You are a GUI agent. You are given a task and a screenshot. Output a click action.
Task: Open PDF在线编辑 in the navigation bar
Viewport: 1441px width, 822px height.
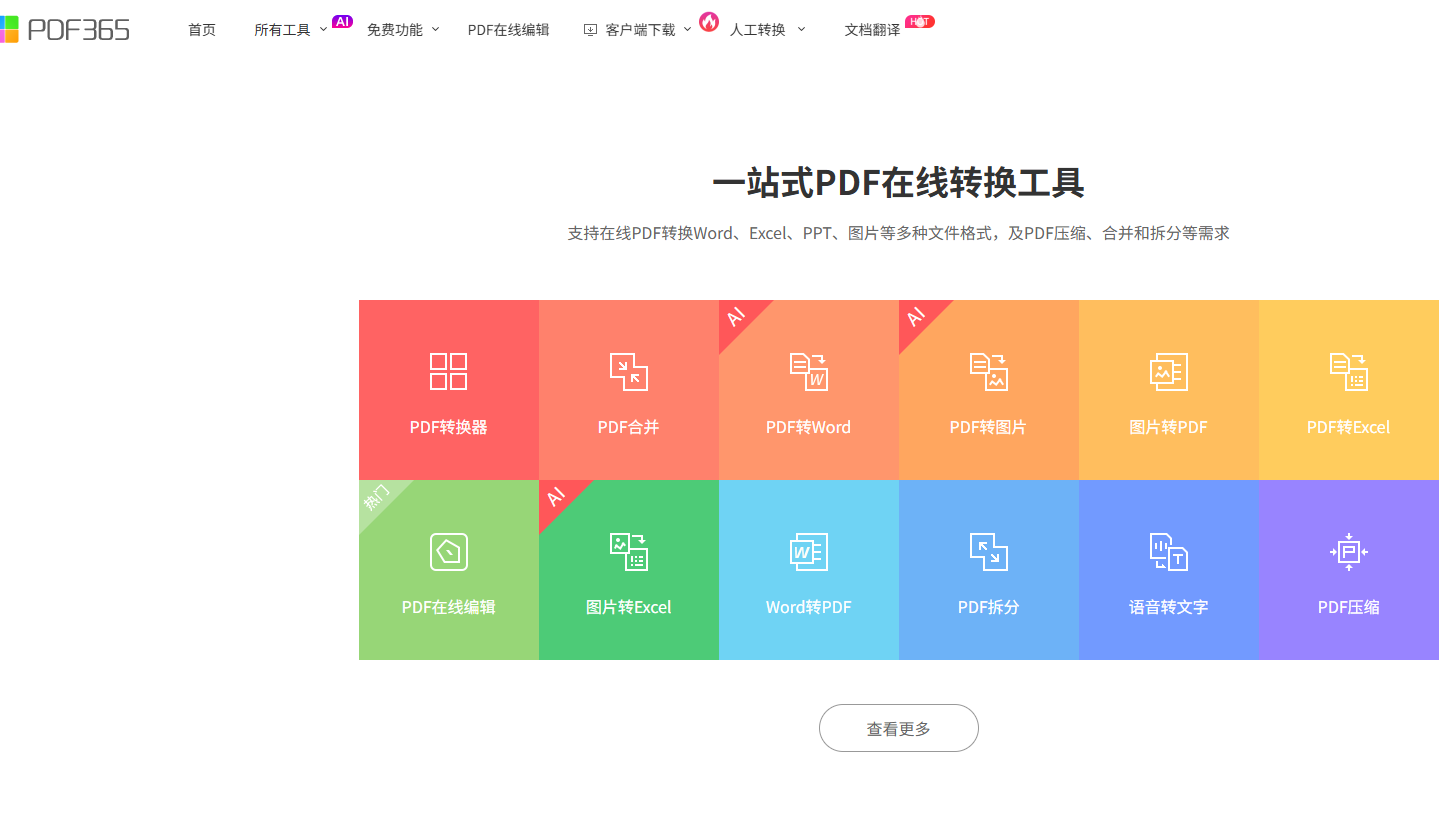coord(508,30)
